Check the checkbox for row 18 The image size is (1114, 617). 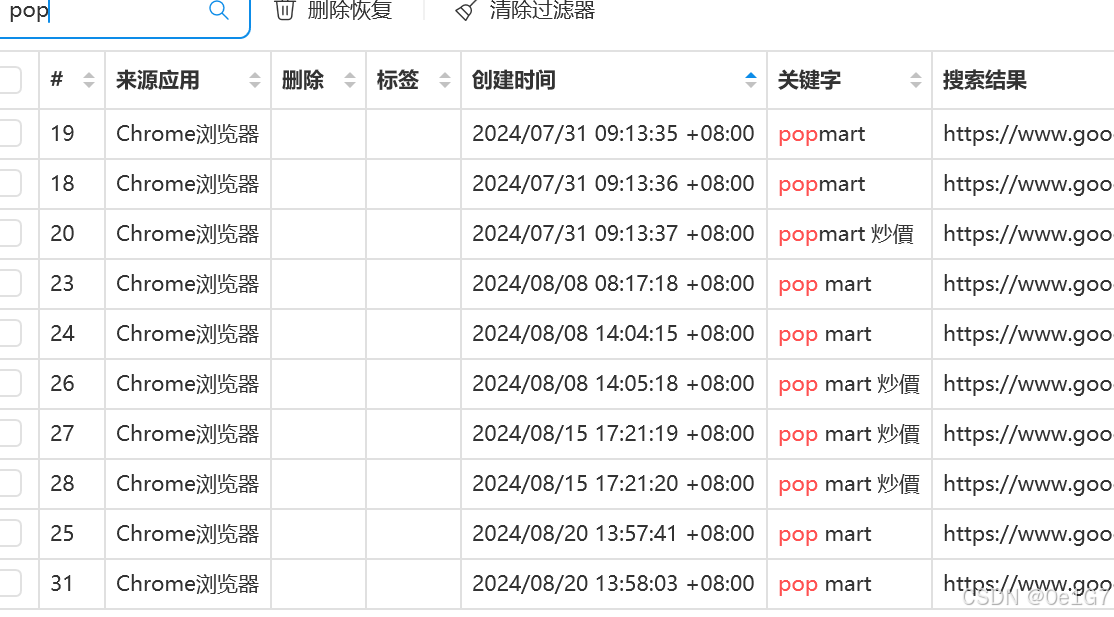9,183
